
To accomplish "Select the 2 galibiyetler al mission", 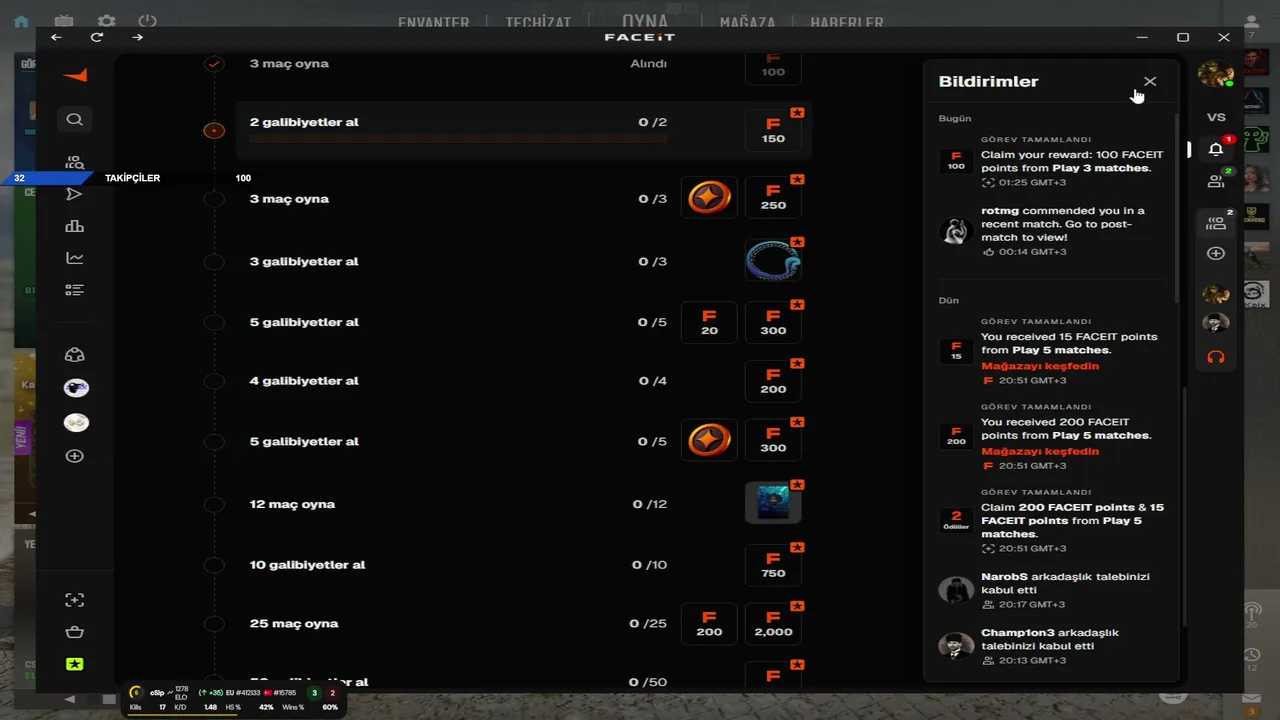I will [524, 130].
